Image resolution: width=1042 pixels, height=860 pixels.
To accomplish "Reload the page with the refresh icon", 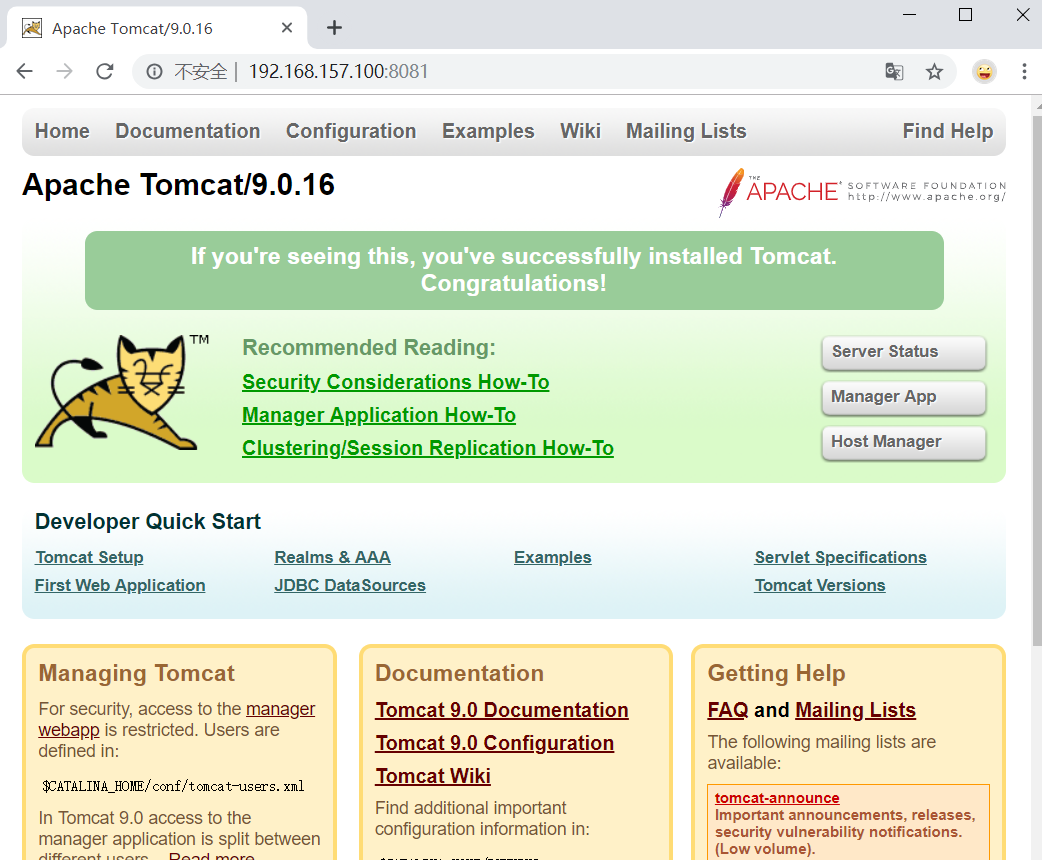I will (105, 71).
